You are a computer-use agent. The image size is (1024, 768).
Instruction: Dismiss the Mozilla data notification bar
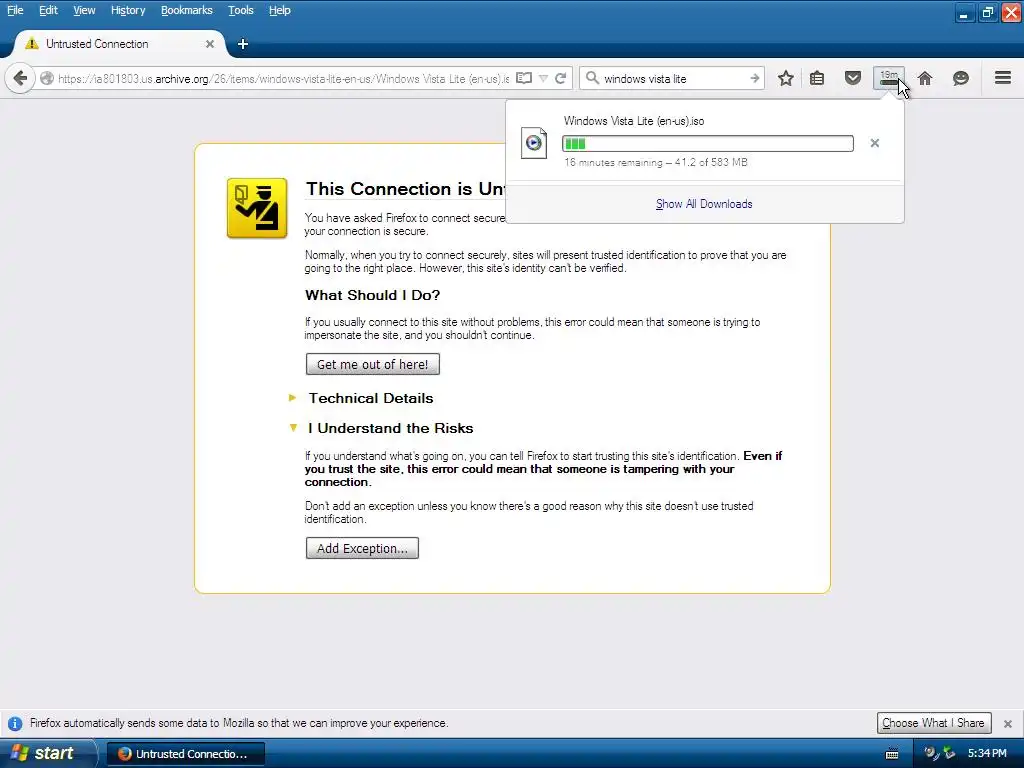pyautogui.click(x=1008, y=724)
